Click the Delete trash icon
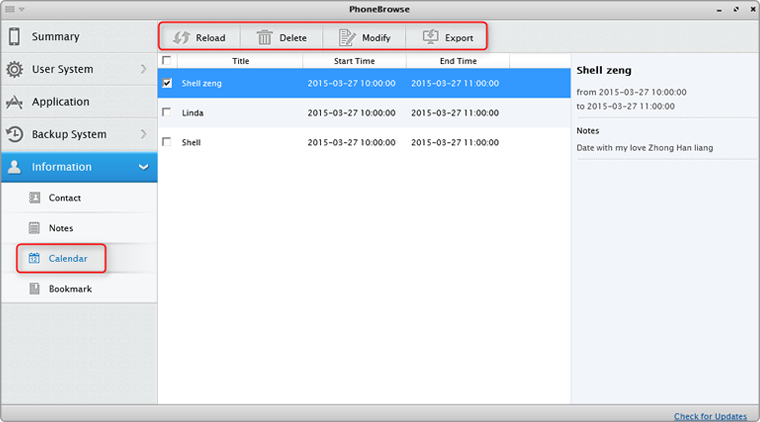This screenshot has height=422, width=760. 265,38
